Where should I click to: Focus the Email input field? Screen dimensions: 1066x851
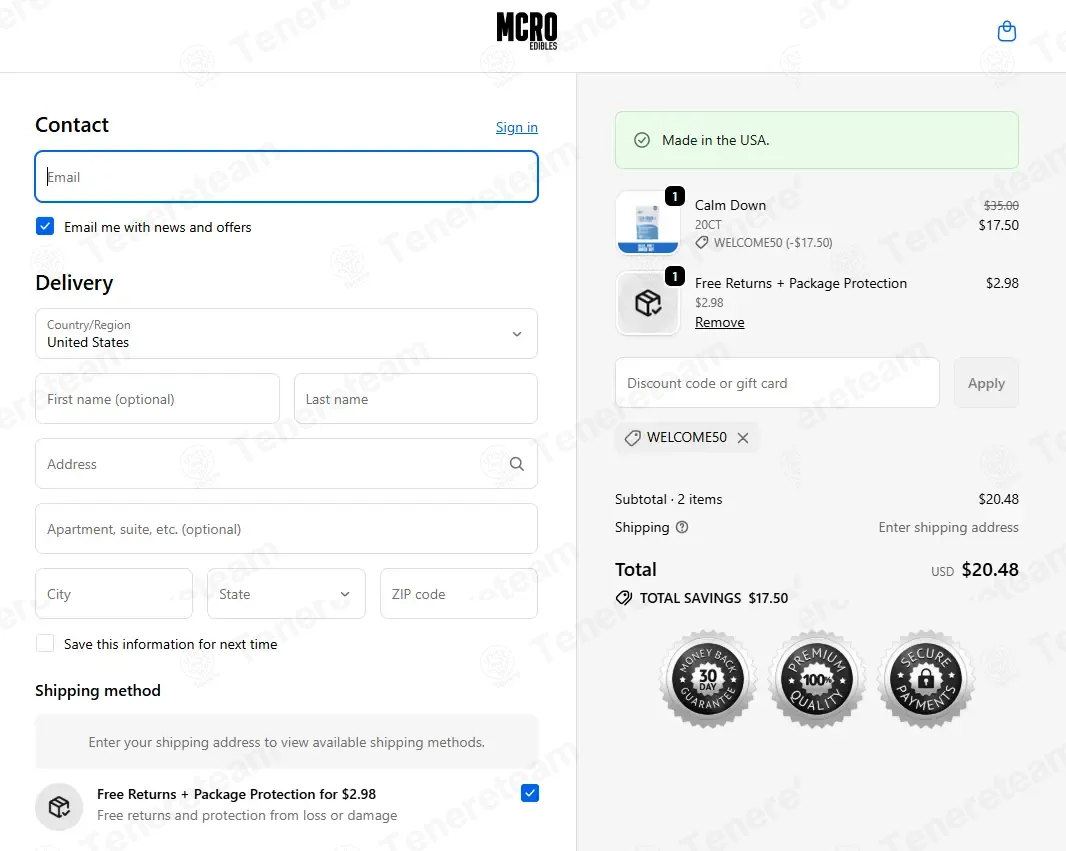click(286, 177)
